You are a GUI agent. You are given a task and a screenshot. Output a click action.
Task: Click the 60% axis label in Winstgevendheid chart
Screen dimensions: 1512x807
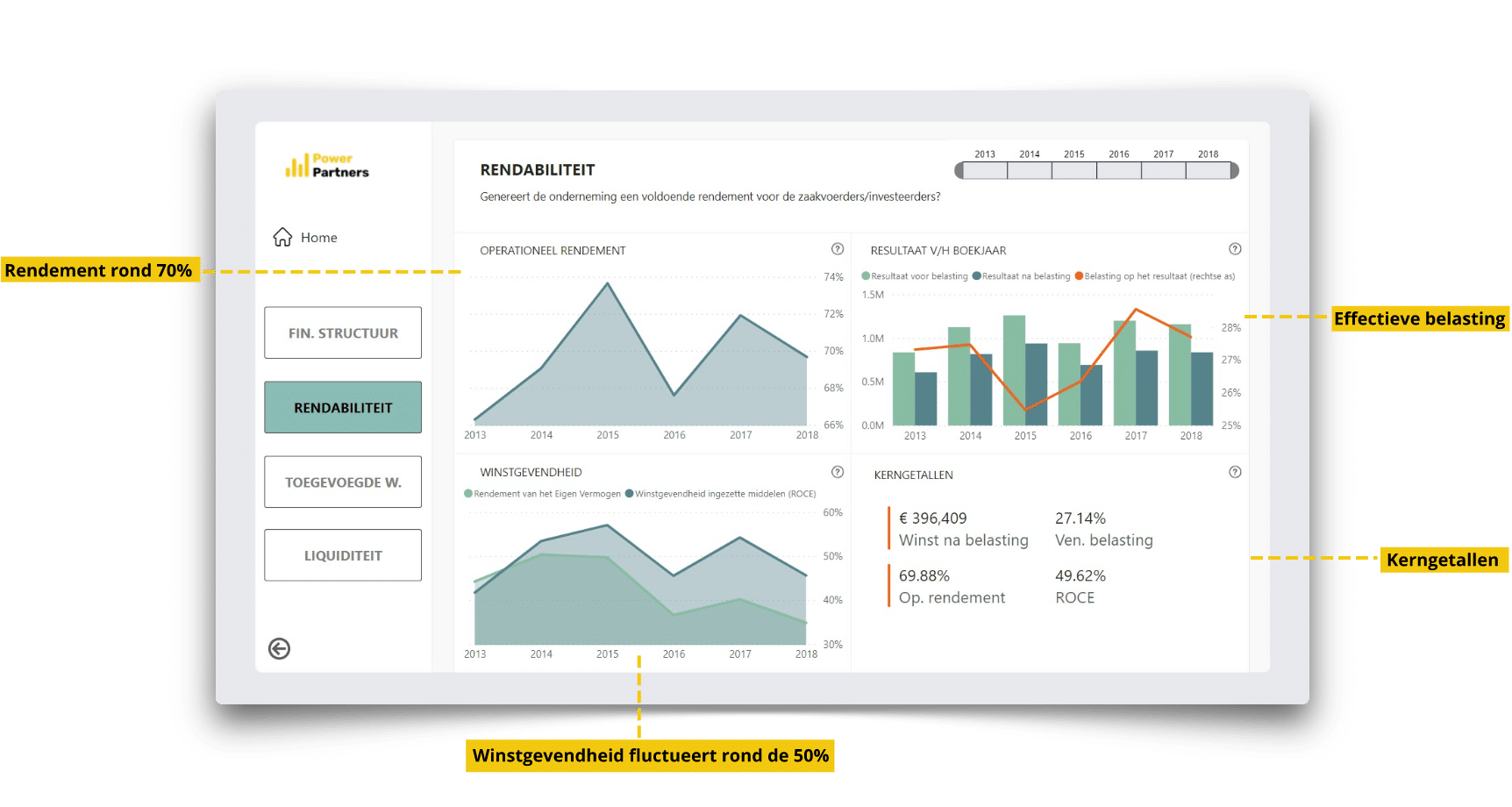point(832,513)
